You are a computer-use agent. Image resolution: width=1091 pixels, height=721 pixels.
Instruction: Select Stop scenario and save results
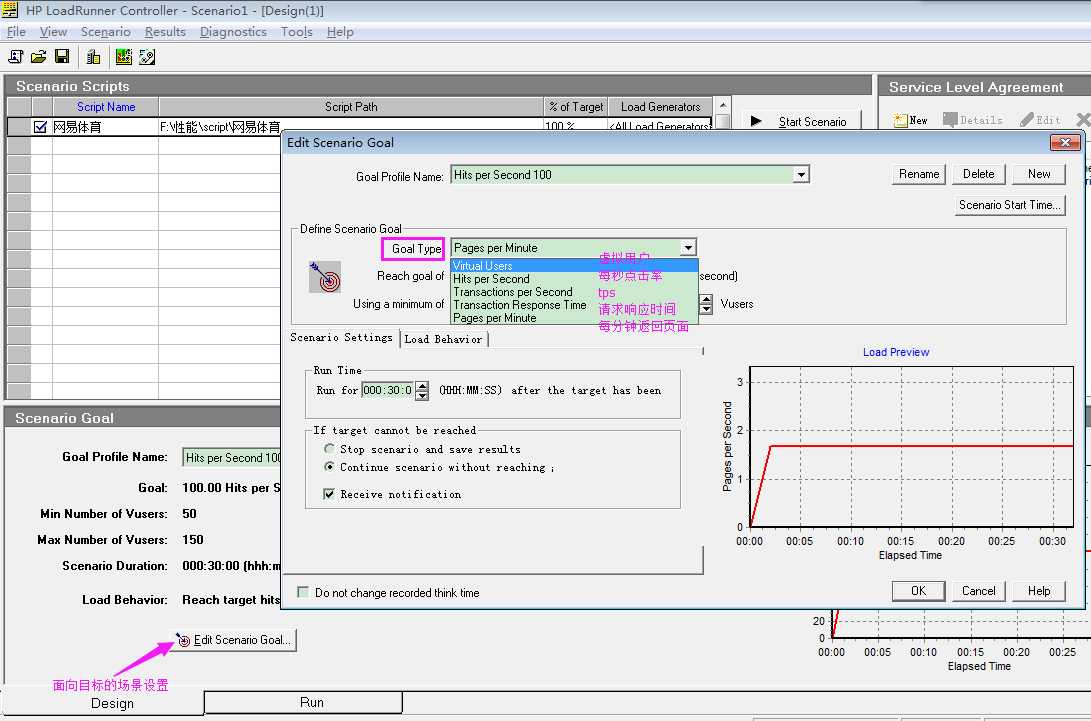329,449
